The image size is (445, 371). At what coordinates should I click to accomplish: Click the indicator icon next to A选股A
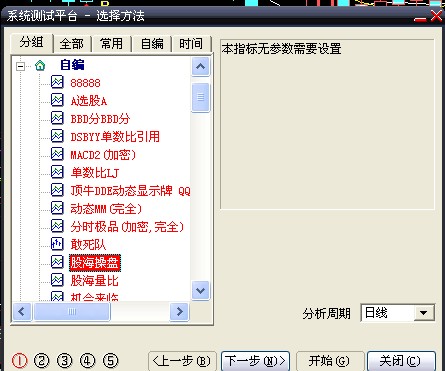(57, 100)
